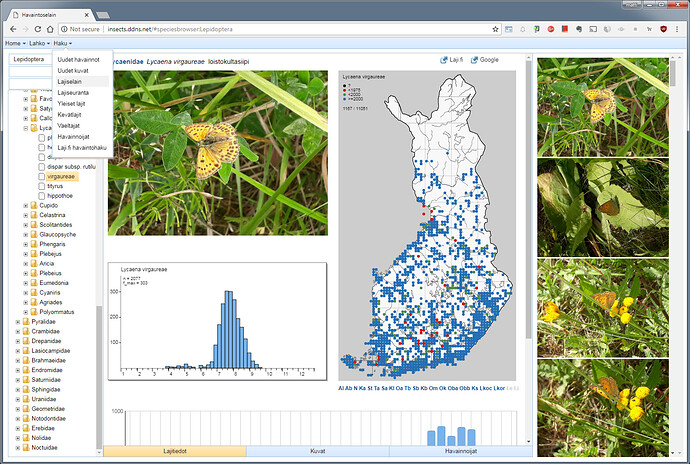The height and width of the screenshot is (464, 690).
Task: Tick the virgaureae checkbox
Action: [x=41, y=177]
